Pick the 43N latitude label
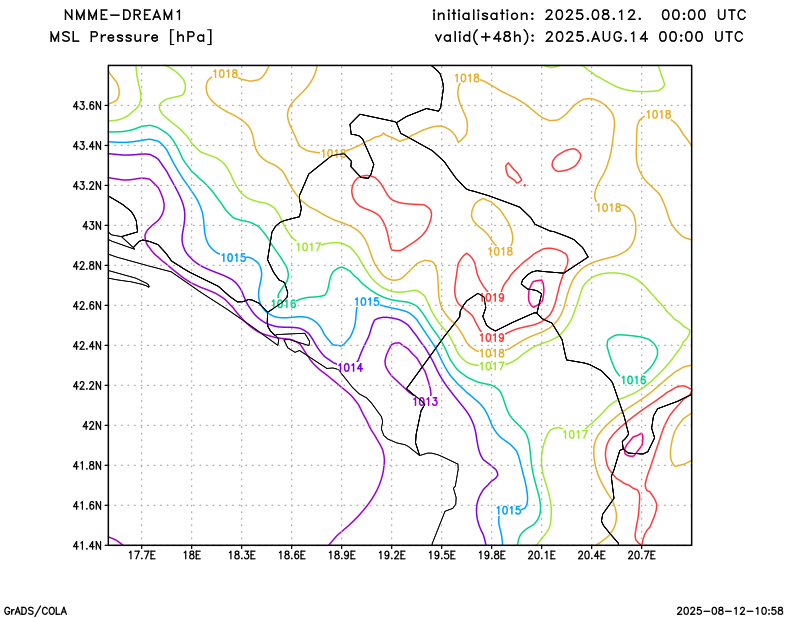Image resolution: width=800 pixels, height=618 pixels. point(92,226)
